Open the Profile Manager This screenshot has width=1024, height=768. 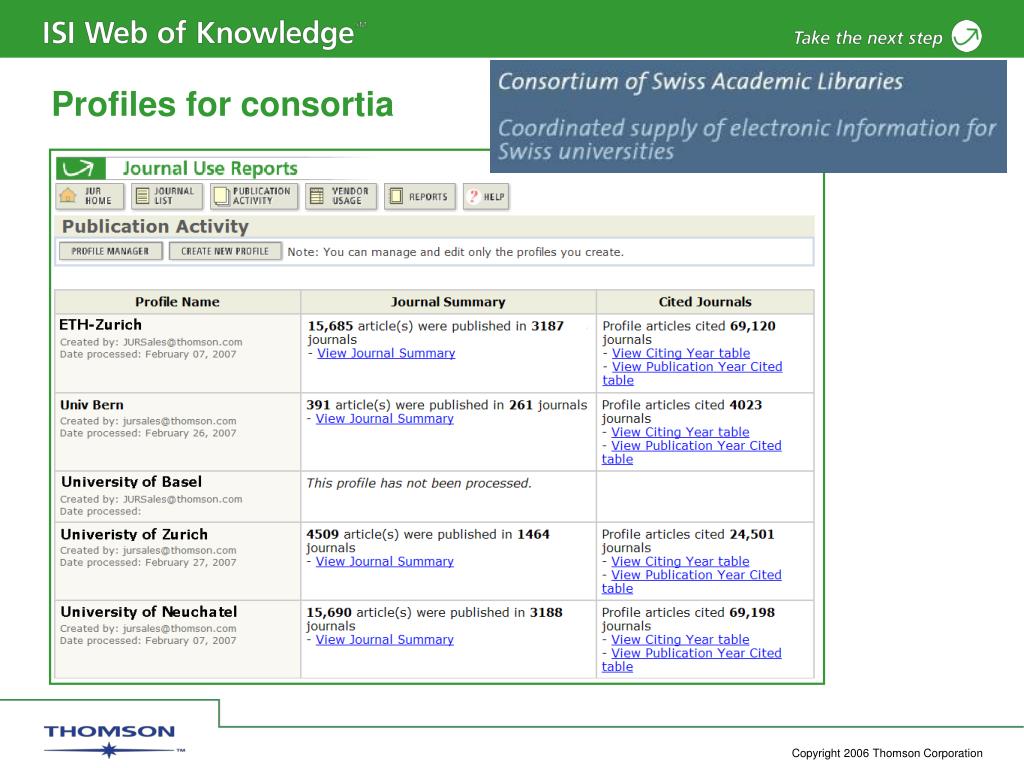tap(110, 251)
